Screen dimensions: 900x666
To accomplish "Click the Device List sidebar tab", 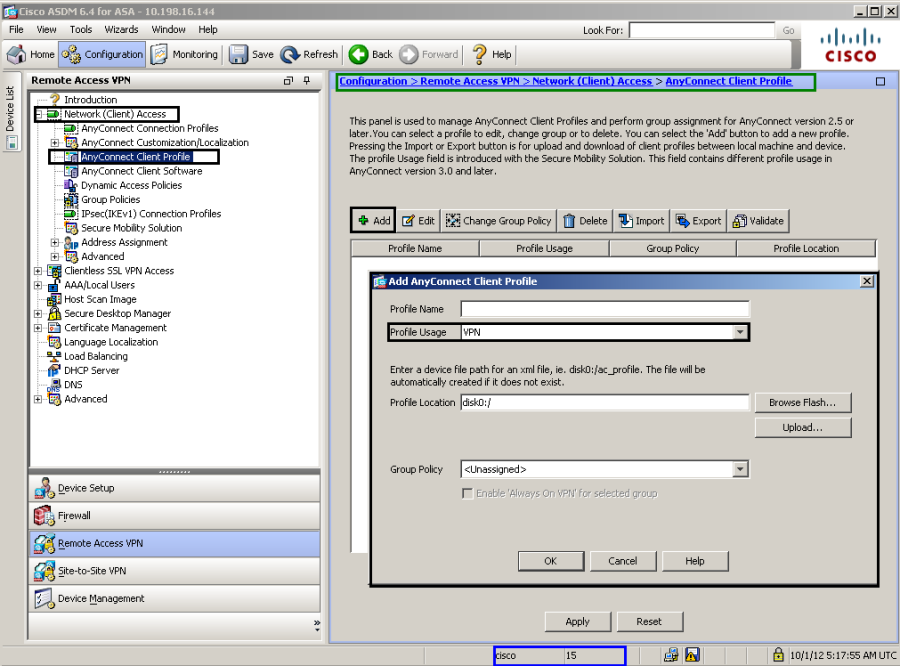I will click(x=11, y=110).
